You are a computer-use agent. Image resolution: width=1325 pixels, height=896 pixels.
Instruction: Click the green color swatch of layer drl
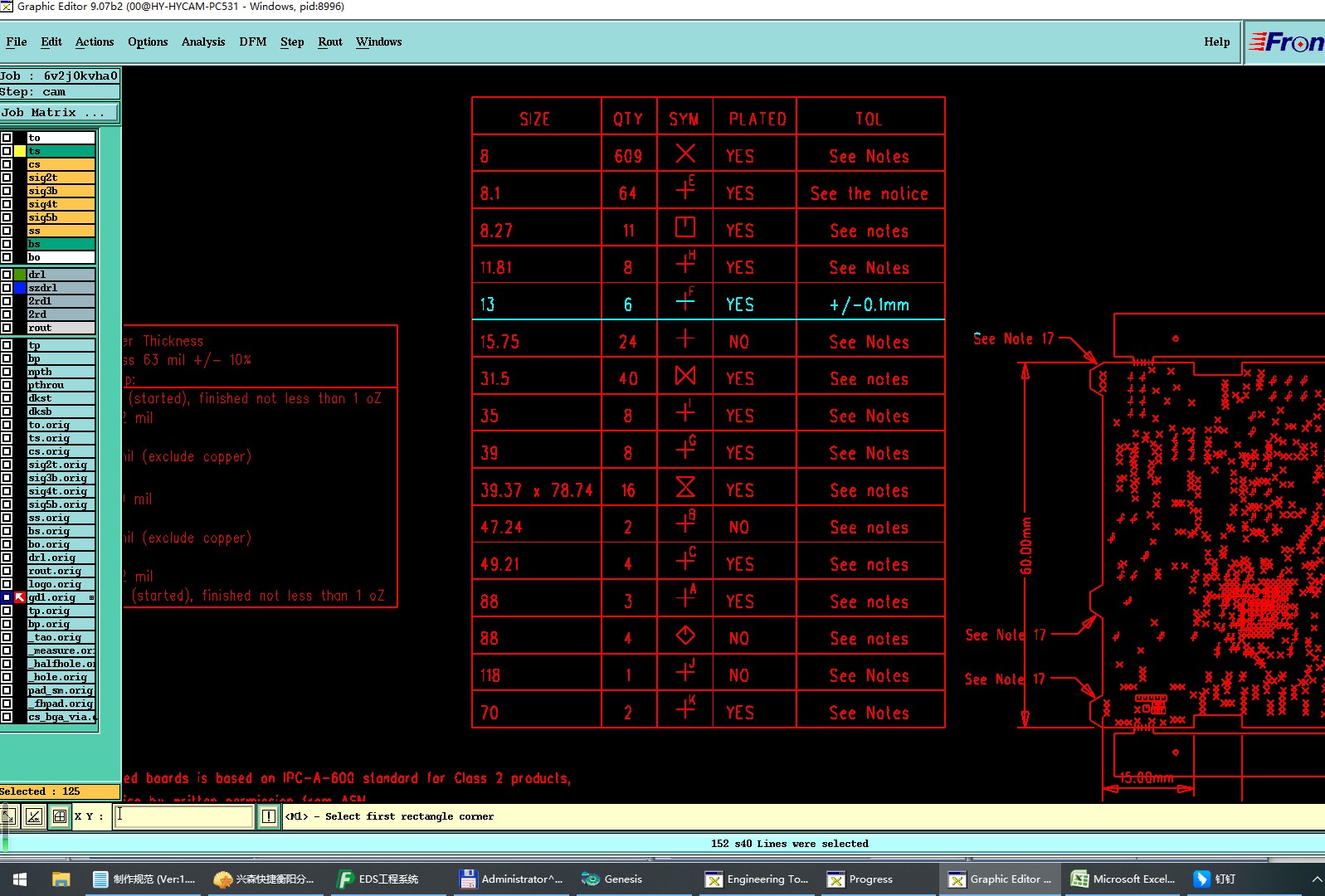coord(20,275)
